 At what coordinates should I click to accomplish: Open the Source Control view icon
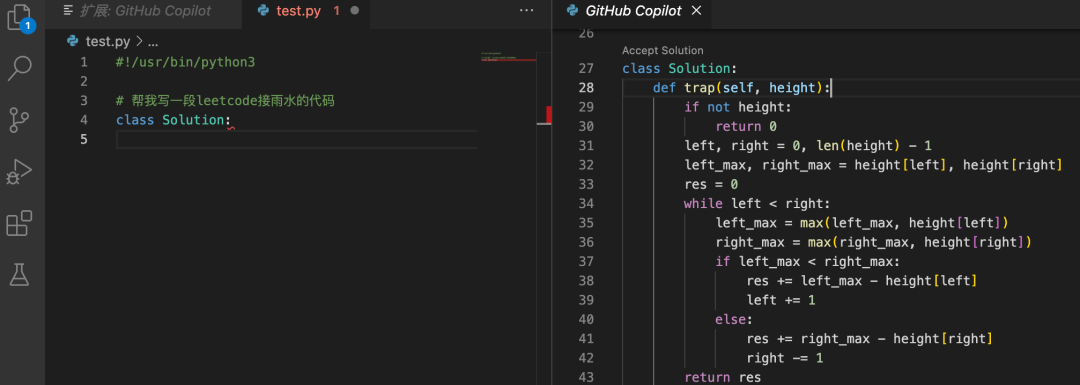pos(20,119)
